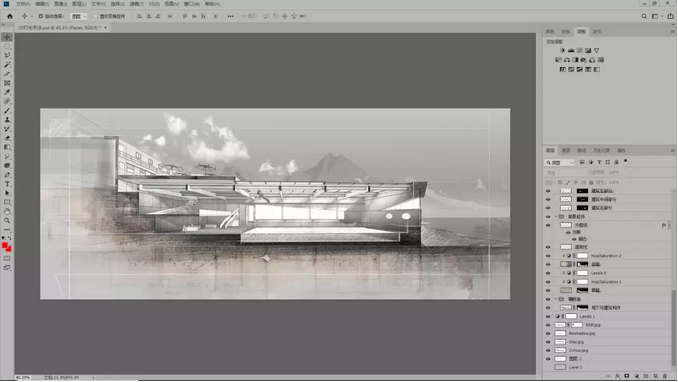This screenshot has height=382, width=678.
Task: Open the auto-select Layer dropdown
Action: pyautogui.click(x=79, y=16)
